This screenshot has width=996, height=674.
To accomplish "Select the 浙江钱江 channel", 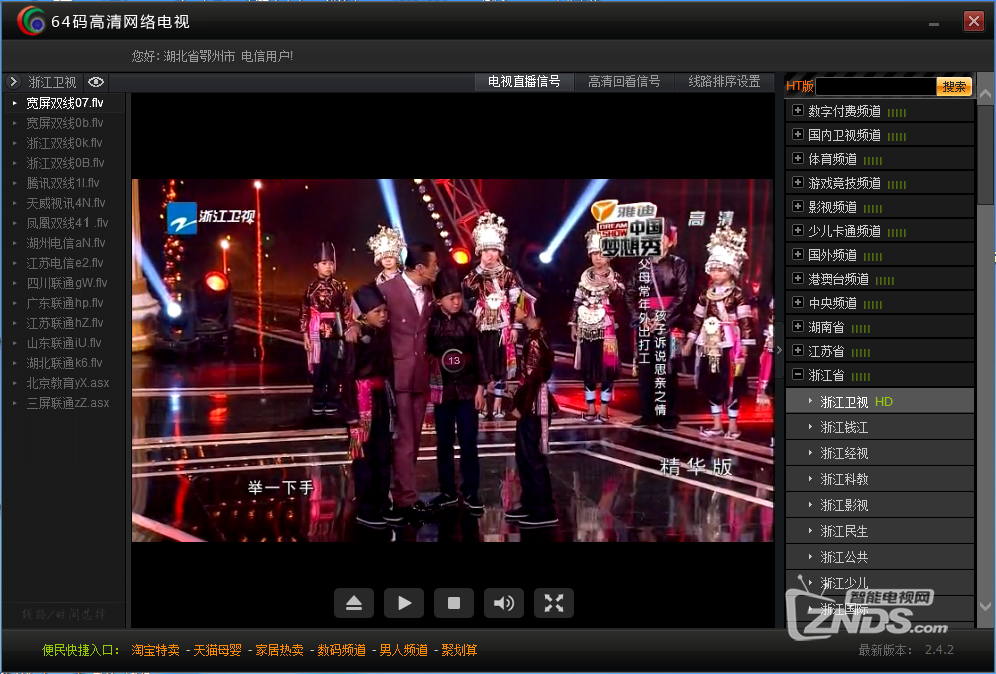I will (x=880, y=428).
